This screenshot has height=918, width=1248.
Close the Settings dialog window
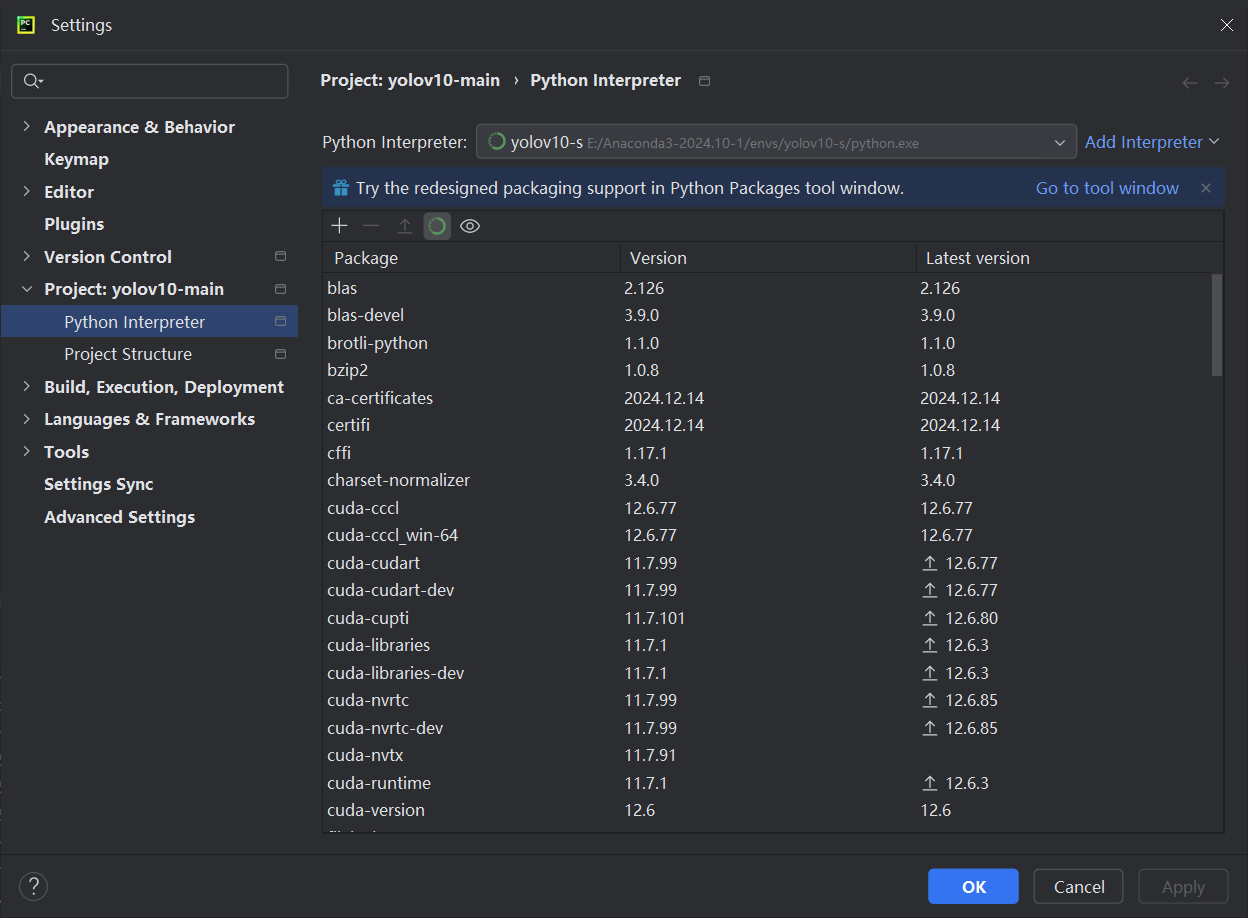click(1226, 25)
